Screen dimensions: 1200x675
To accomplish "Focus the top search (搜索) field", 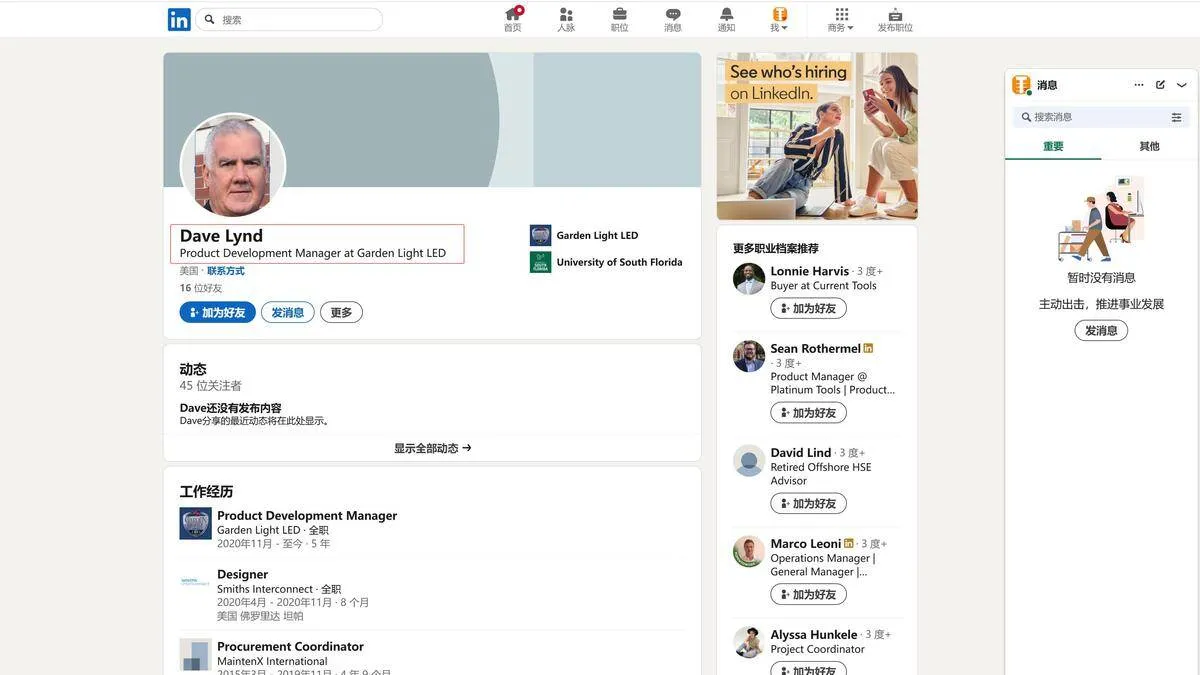I will (289, 19).
